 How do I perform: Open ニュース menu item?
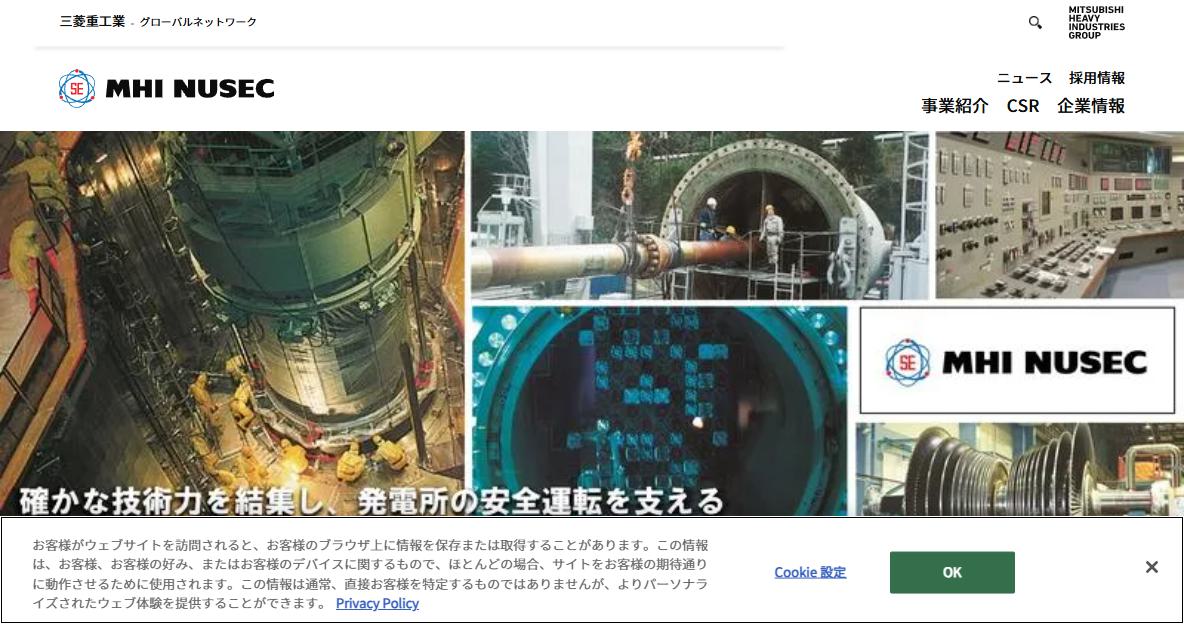pos(1024,78)
